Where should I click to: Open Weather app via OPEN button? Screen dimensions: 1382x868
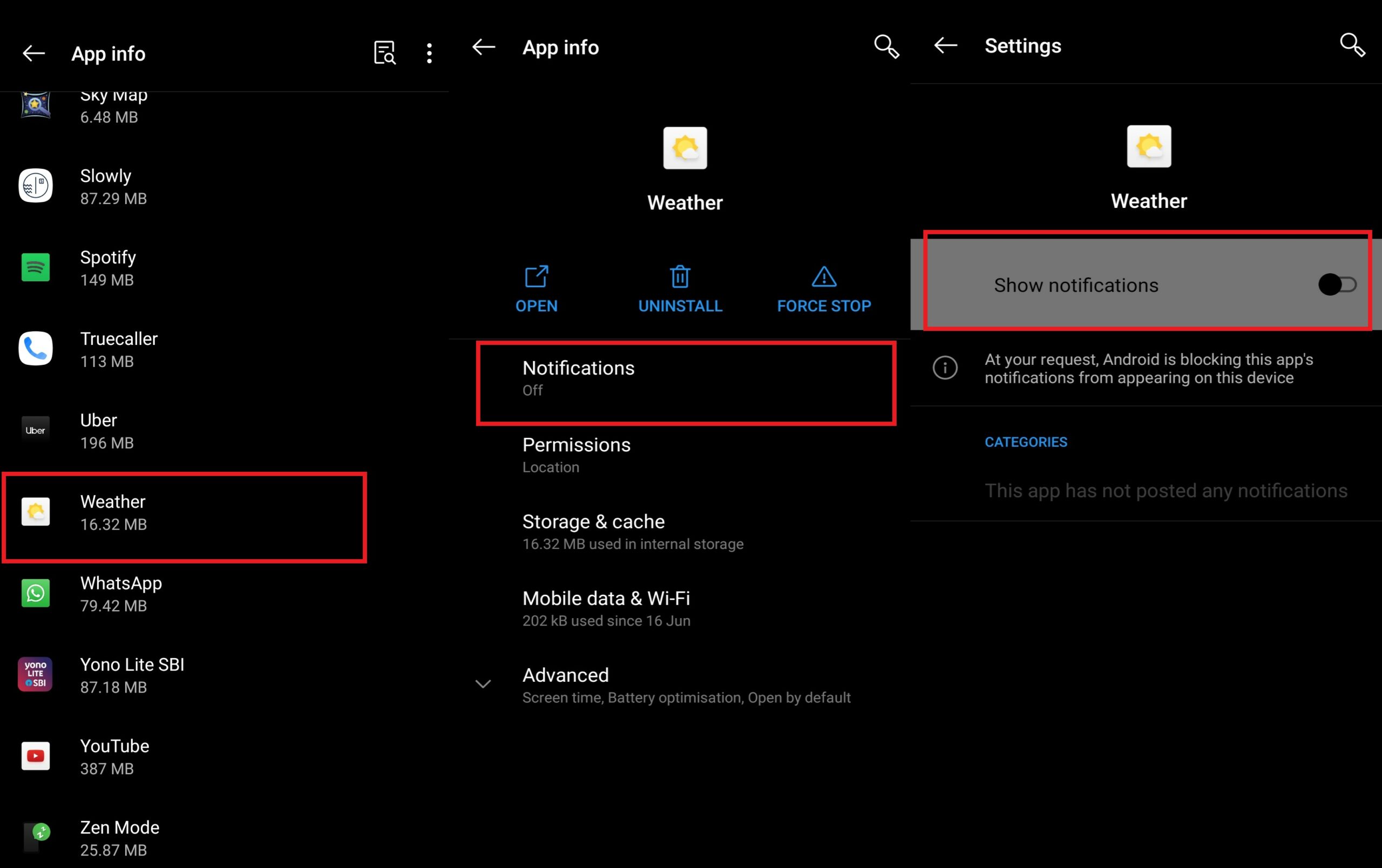[537, 288]
